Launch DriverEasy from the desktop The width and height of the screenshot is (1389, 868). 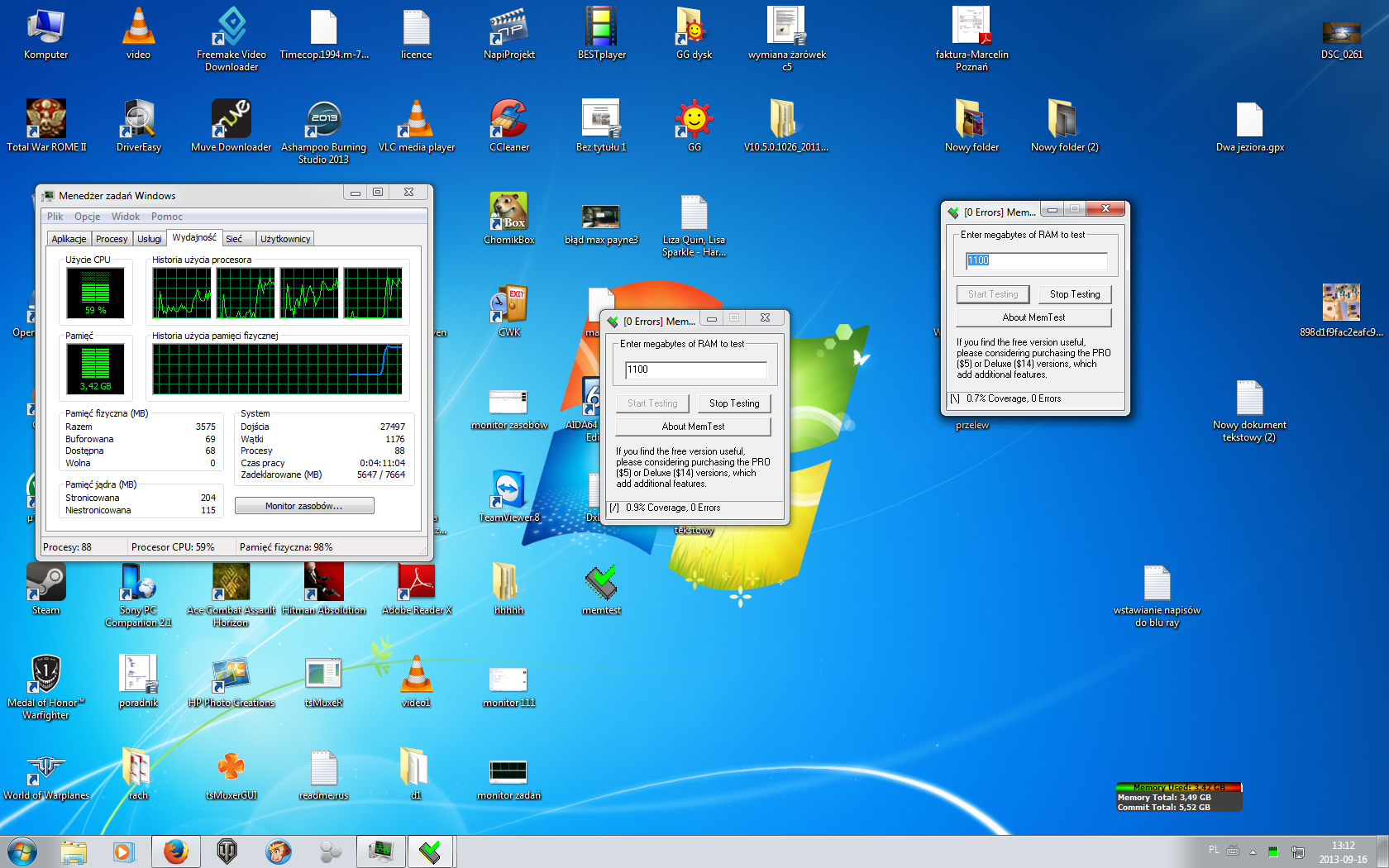tap(139, 127)
